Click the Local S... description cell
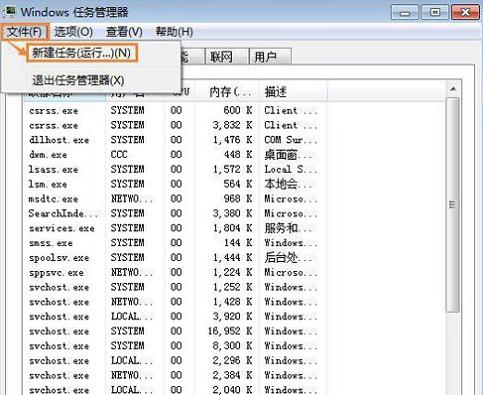Viewport: 483px width, 395px height. (291, 169)
